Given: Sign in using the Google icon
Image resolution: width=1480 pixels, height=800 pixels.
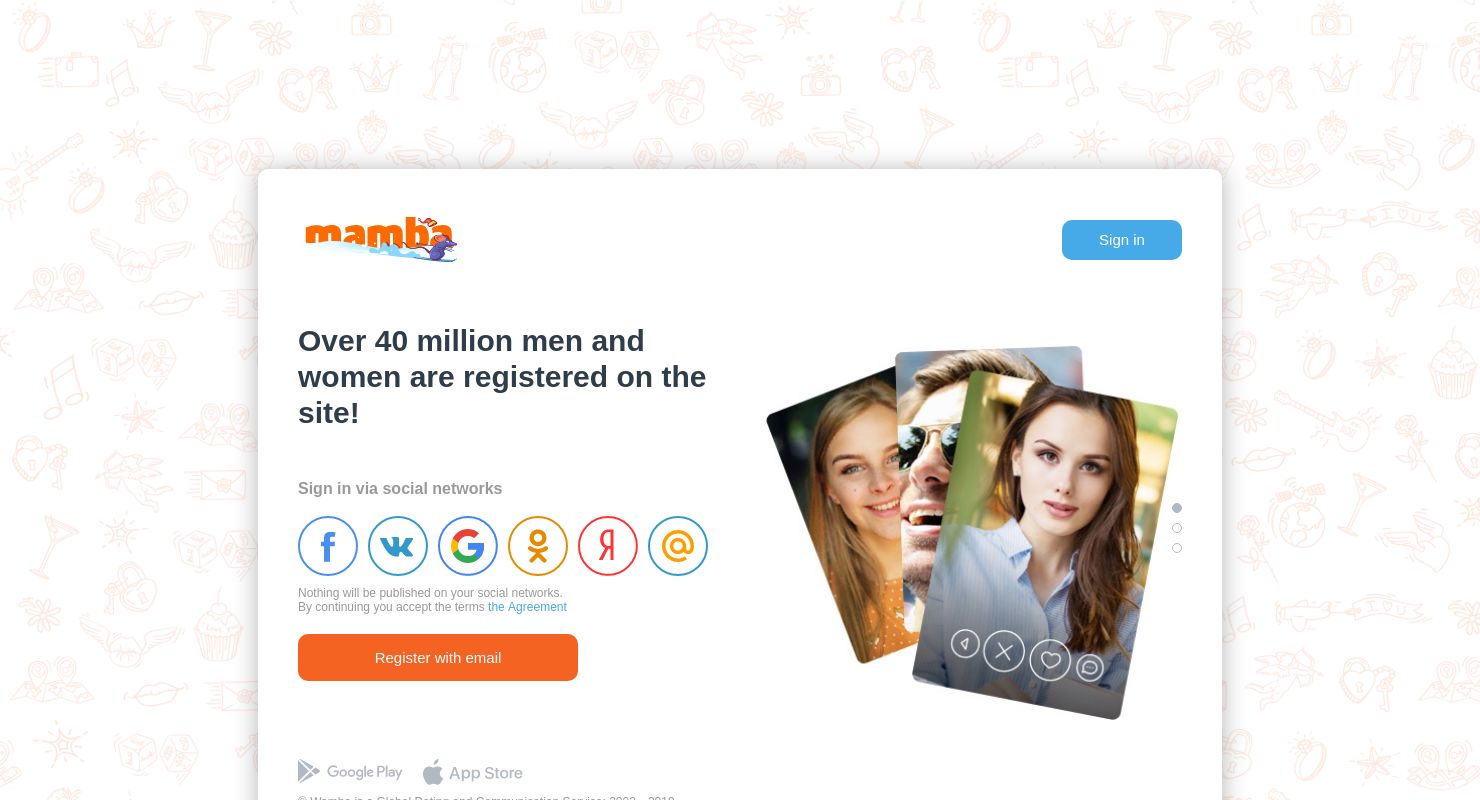Looking at the screenshot, I should (x=468, y=546).
